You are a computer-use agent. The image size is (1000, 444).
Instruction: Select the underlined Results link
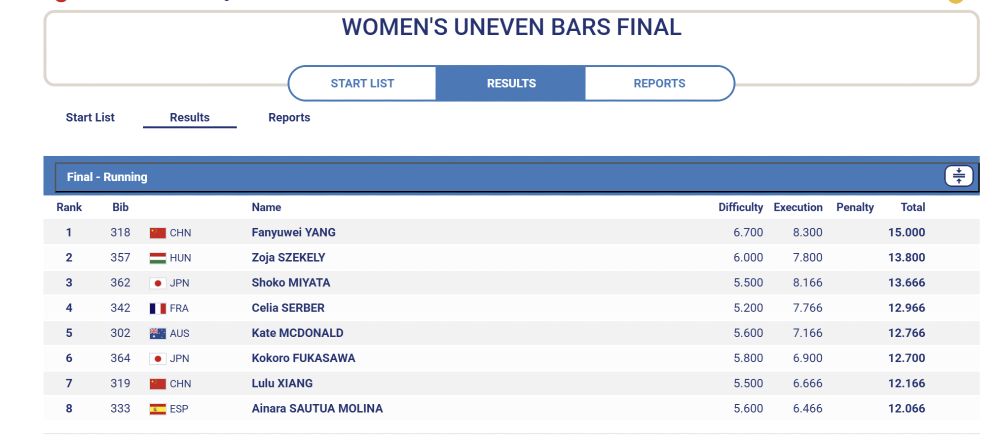point(189,117)
